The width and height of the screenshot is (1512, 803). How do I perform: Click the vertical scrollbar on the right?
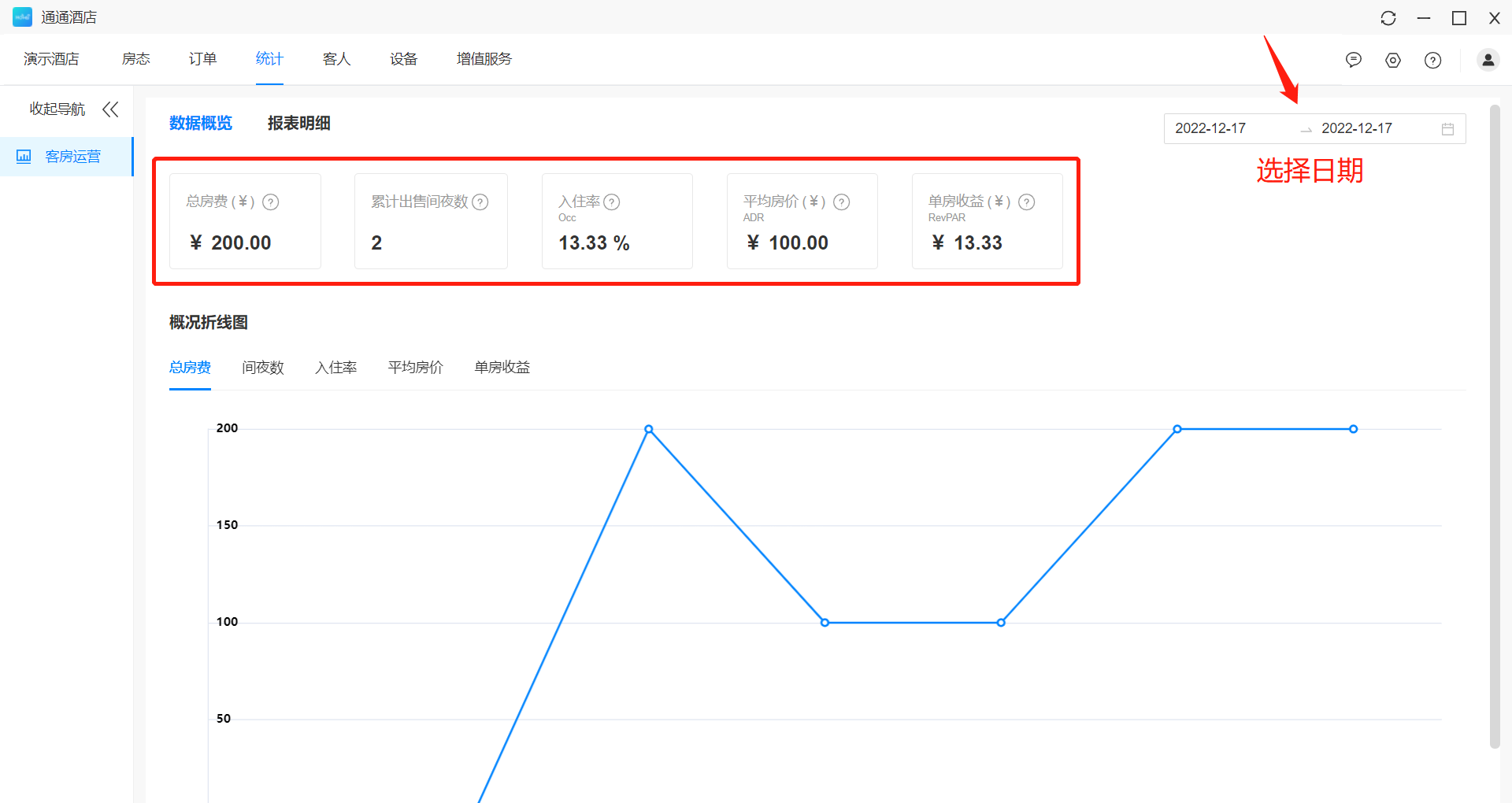pyautogui.click(x=1494, y=425)
